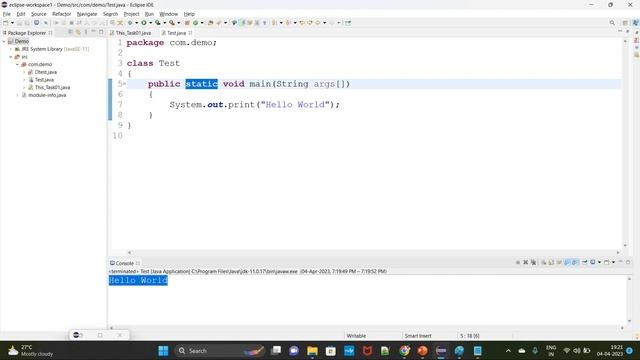This screenshot has width=640, height=360.
Task: Click the "Hello World" console output
Action: (x=138, y=280)
